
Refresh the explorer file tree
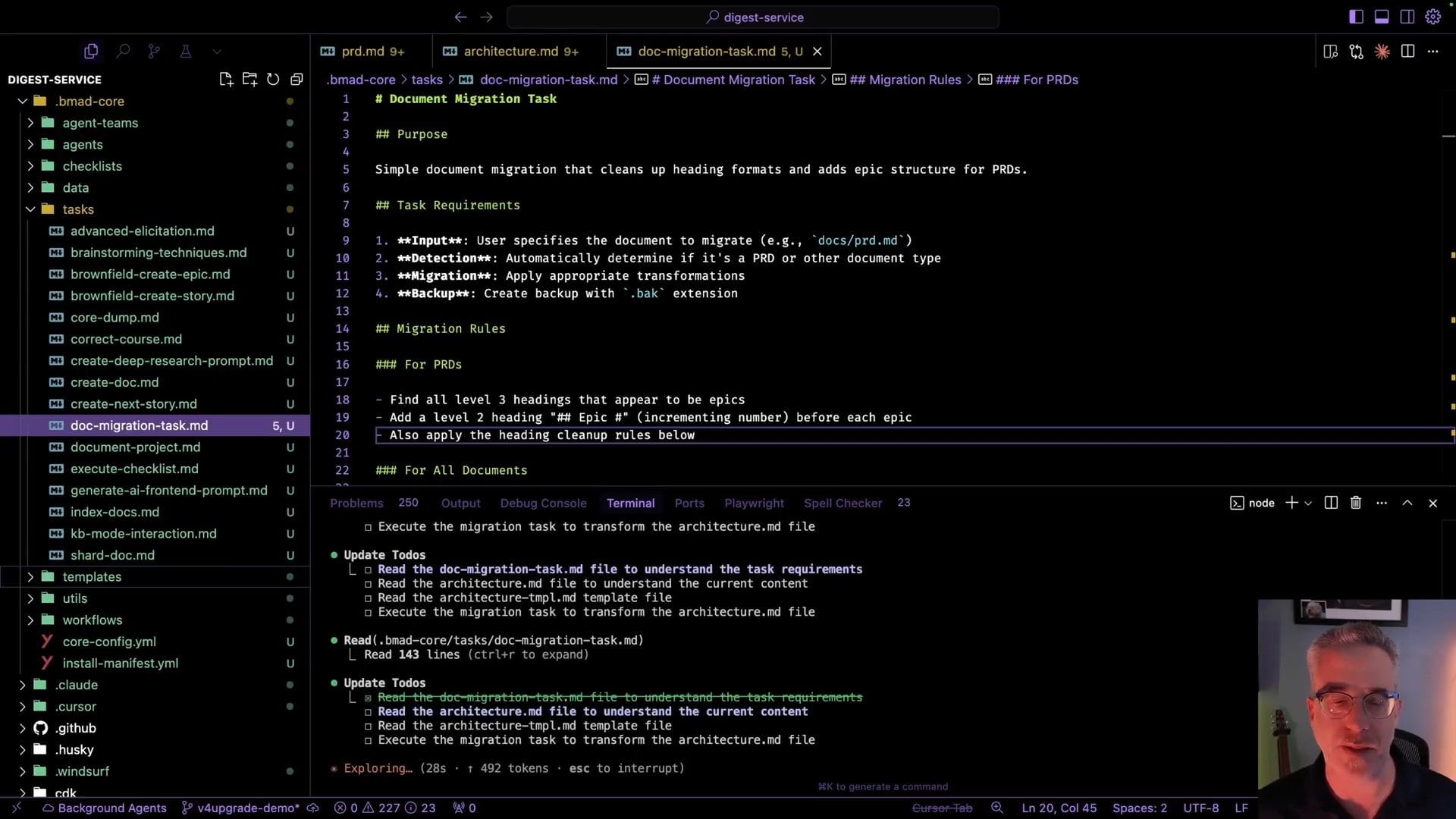(273, 80)
